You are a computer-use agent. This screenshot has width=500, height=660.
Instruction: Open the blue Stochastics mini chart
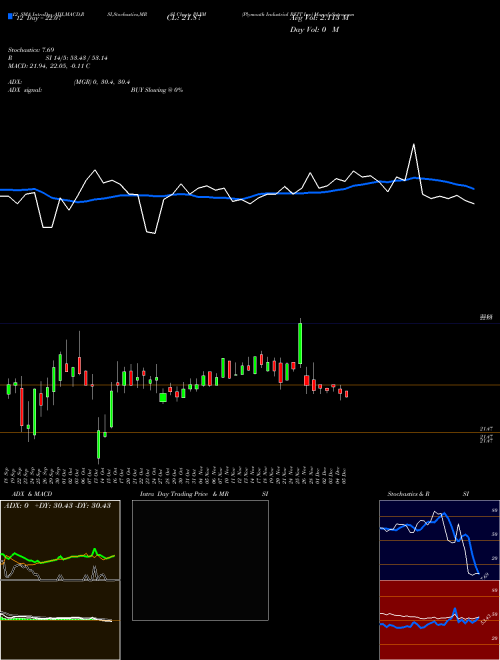(439, 540)
